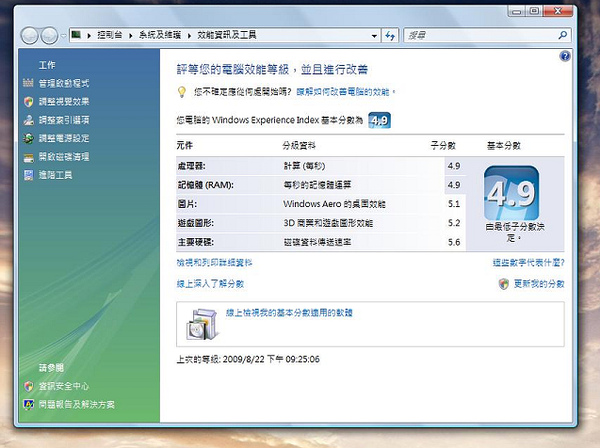Open 調整電源設定 in the sidebar
The width and height of the screenshot is (600, 448).
[x=64, y=138]
